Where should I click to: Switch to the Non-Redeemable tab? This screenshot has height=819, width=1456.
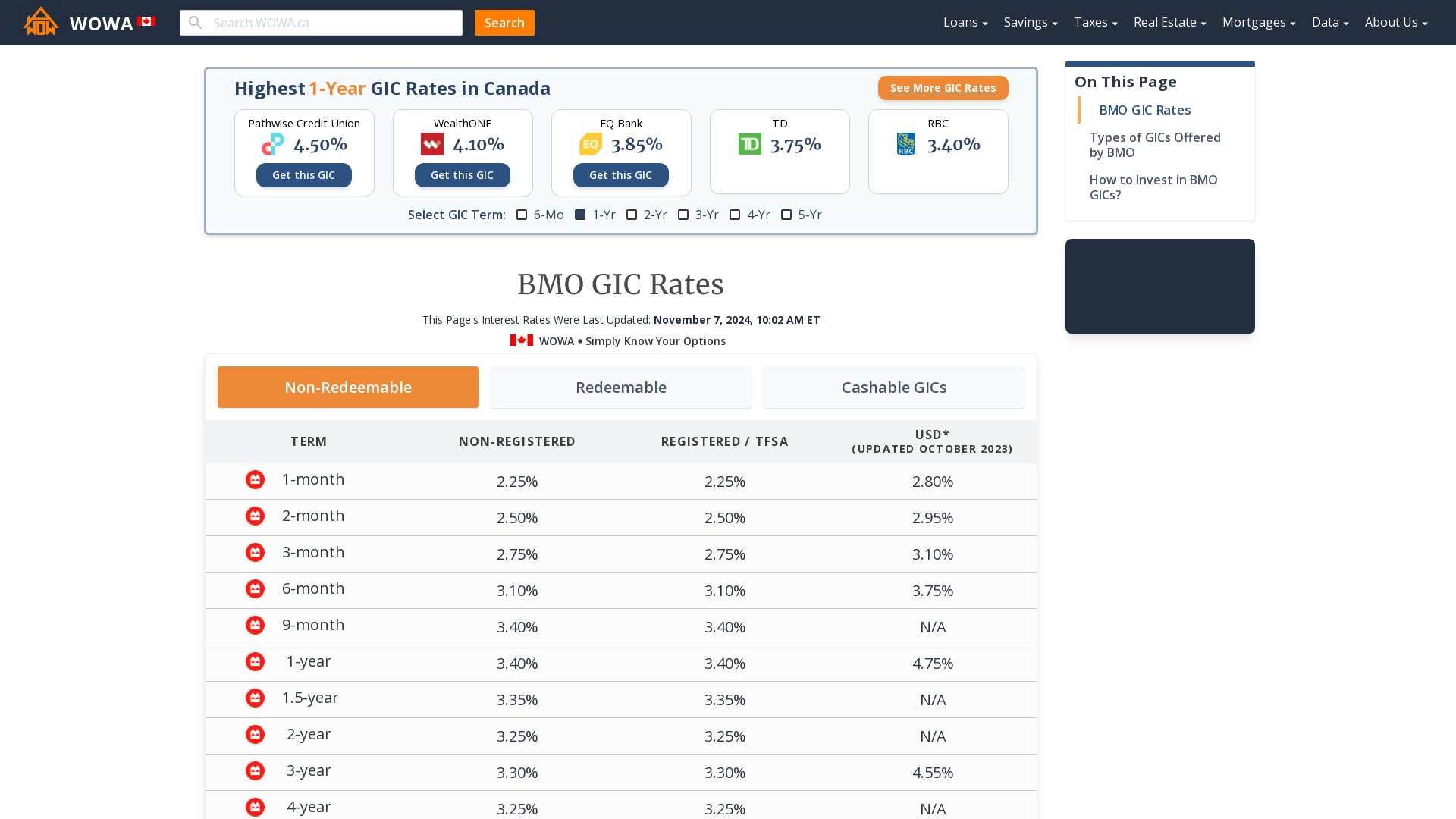pos(348,388)
